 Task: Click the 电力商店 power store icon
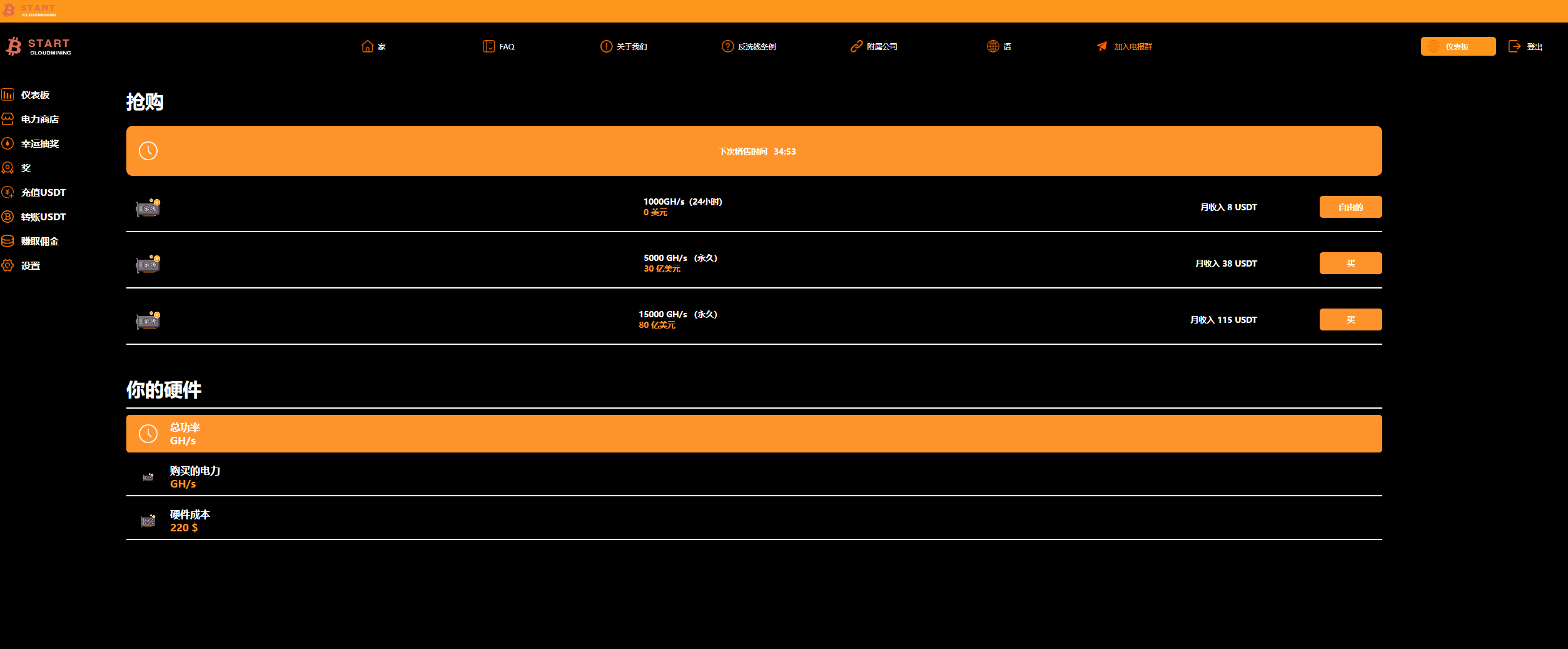8,119
